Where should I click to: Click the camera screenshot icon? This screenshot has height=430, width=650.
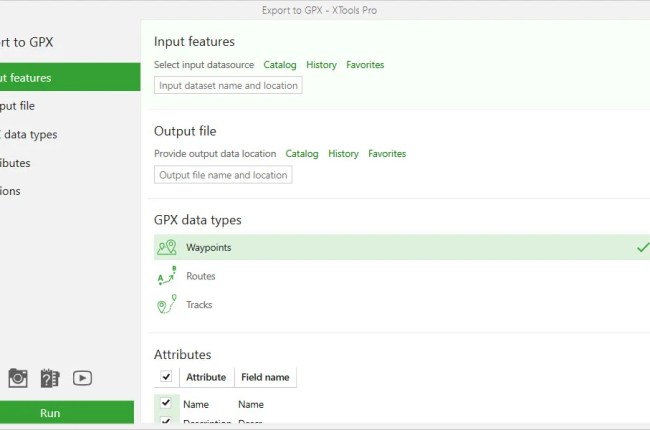[18, 377]
